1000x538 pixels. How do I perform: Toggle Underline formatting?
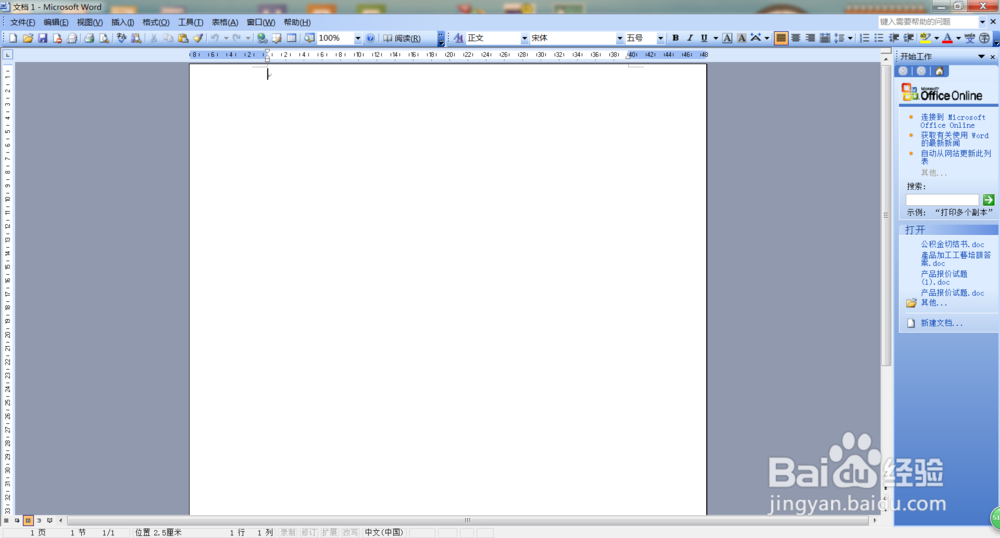[x=704, y=38]
